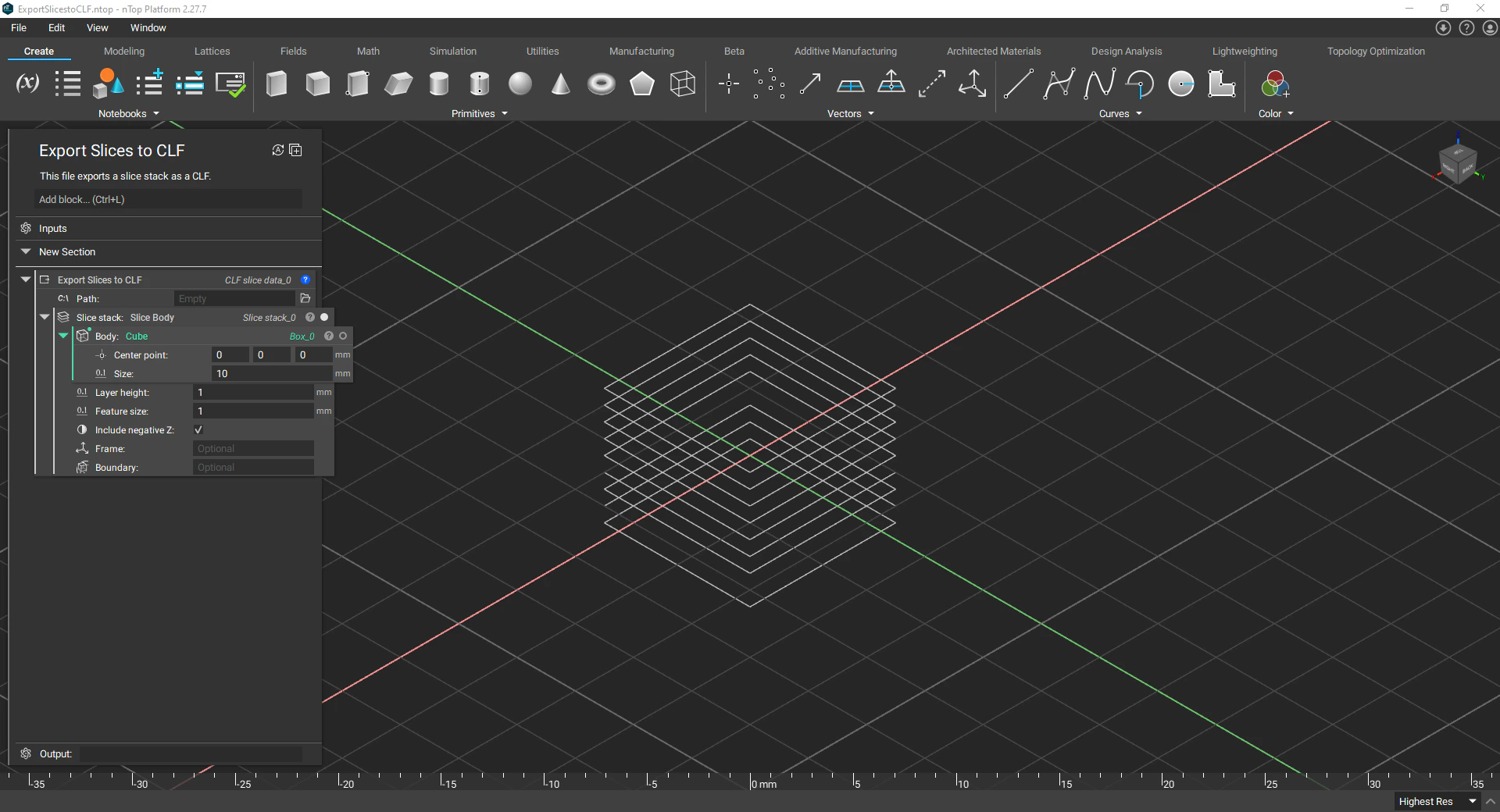Screen dimensions: 1500x812
Task: Click the download icon near top right
Action: [x=1443, y=27]
